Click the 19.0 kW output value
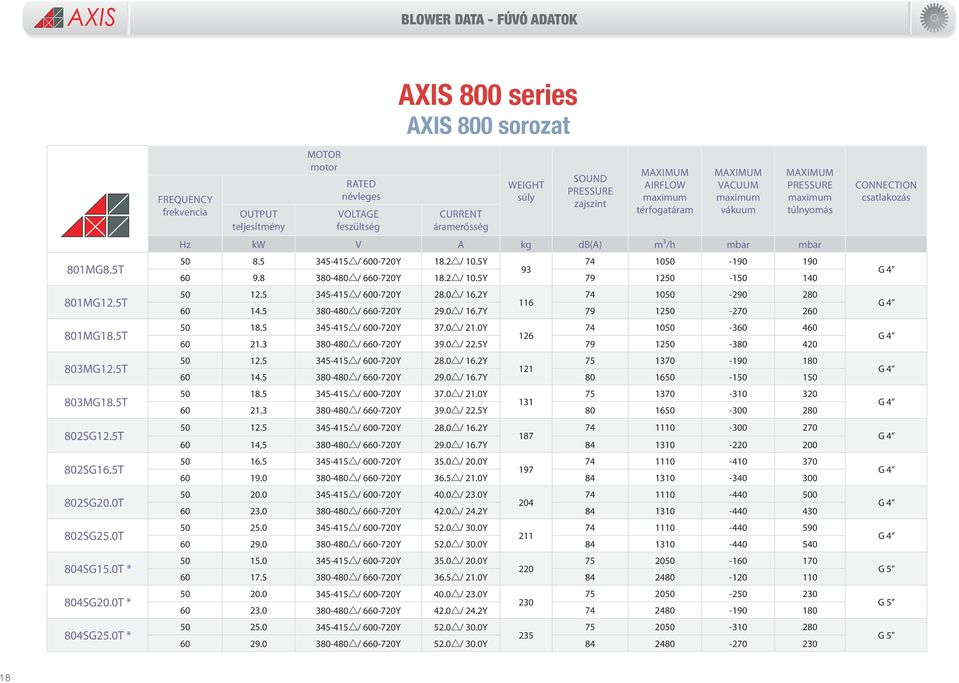Screen dimensions: 959x683 tap(258, 478)
